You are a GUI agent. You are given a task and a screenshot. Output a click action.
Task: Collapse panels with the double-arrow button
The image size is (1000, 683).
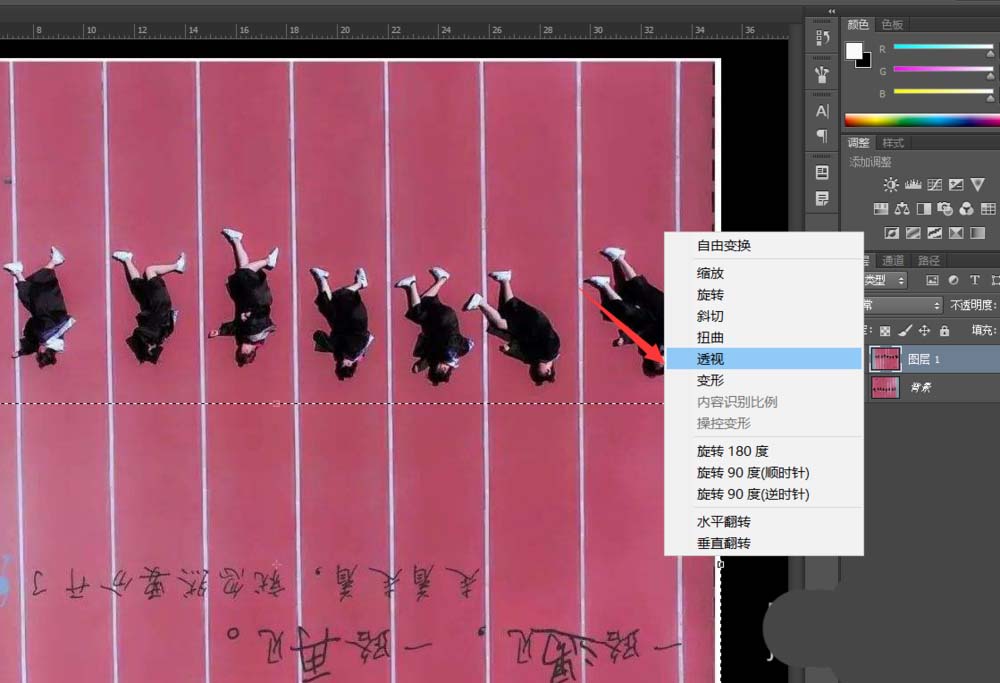(831, 11)
